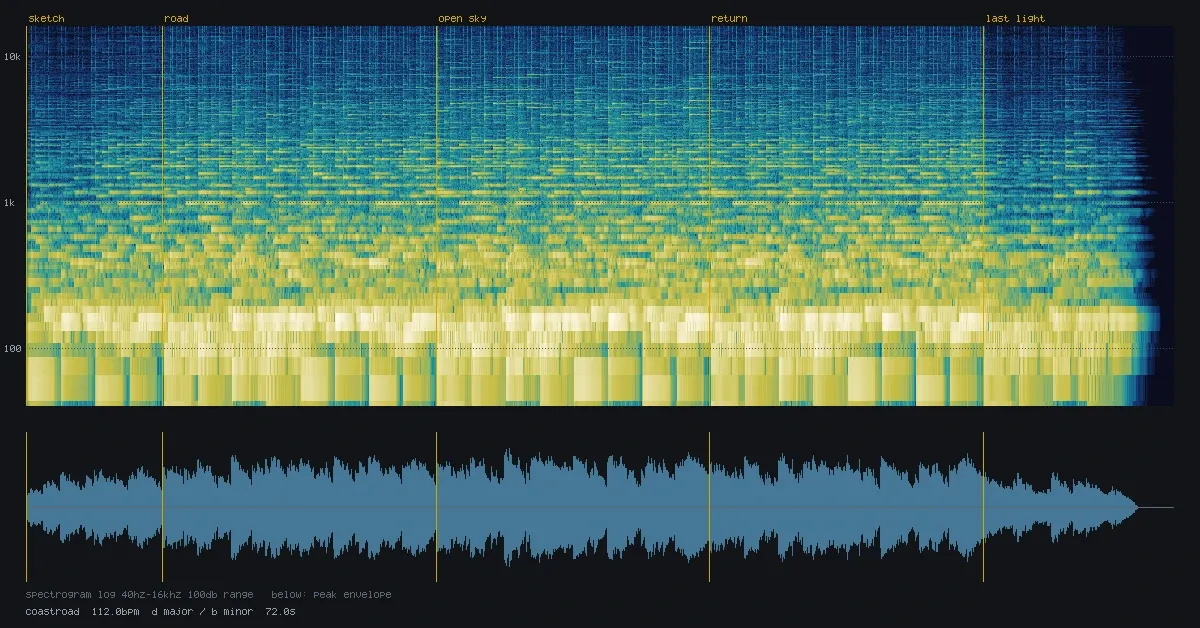Click the flat silent tail of the waveform
The height and width of the screenshot is (628, 1200).
pos(1157,507)
